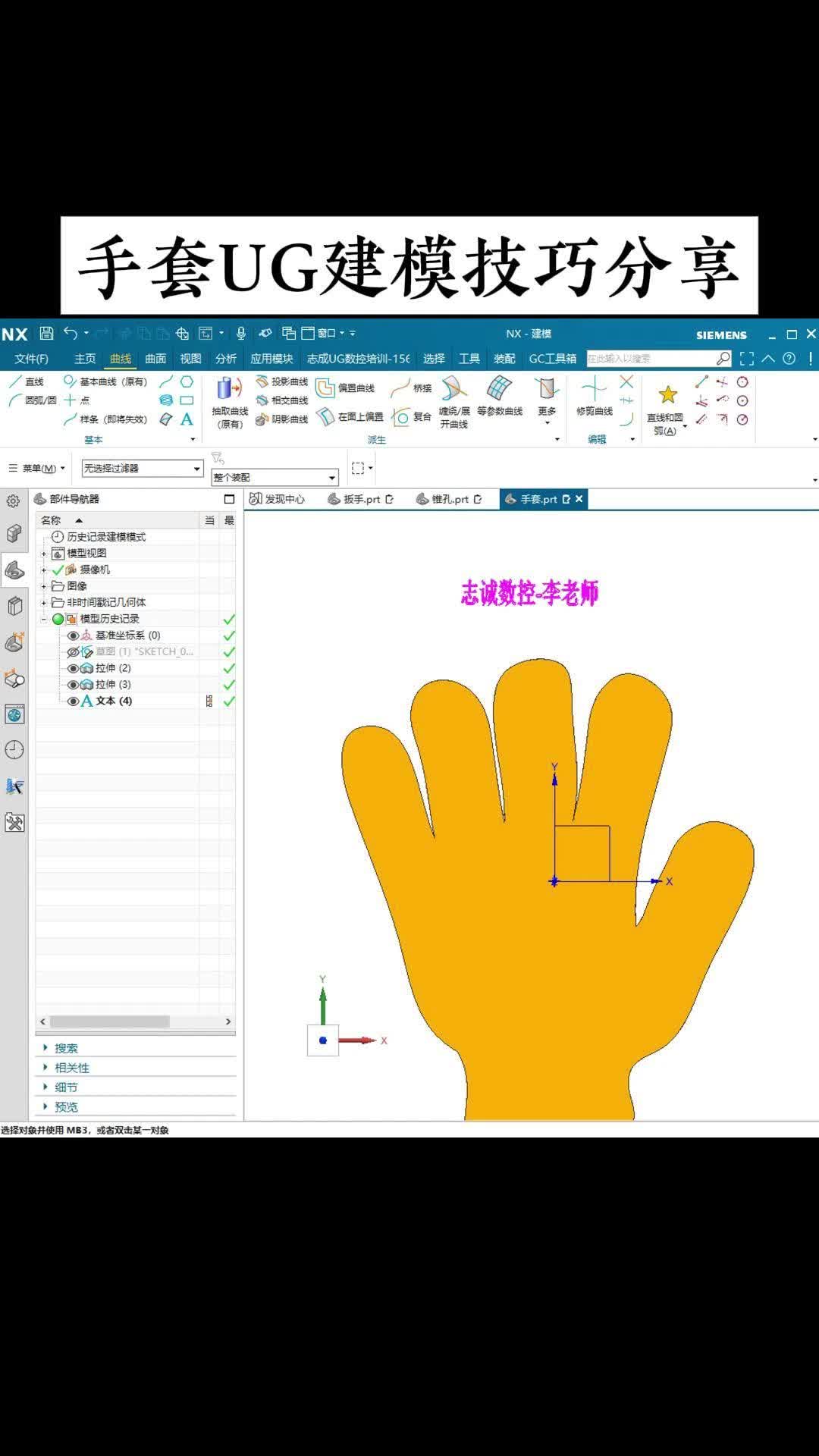
Task: Click the 偏置曲线 offset curve icon
Action: [x=325, y=388]
